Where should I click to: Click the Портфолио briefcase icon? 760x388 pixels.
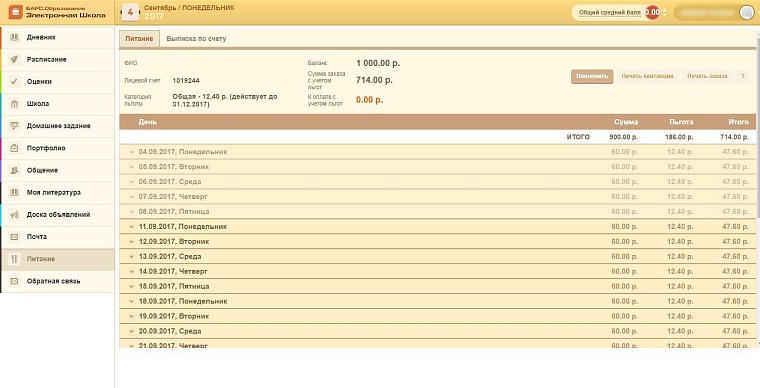[15, 148]
